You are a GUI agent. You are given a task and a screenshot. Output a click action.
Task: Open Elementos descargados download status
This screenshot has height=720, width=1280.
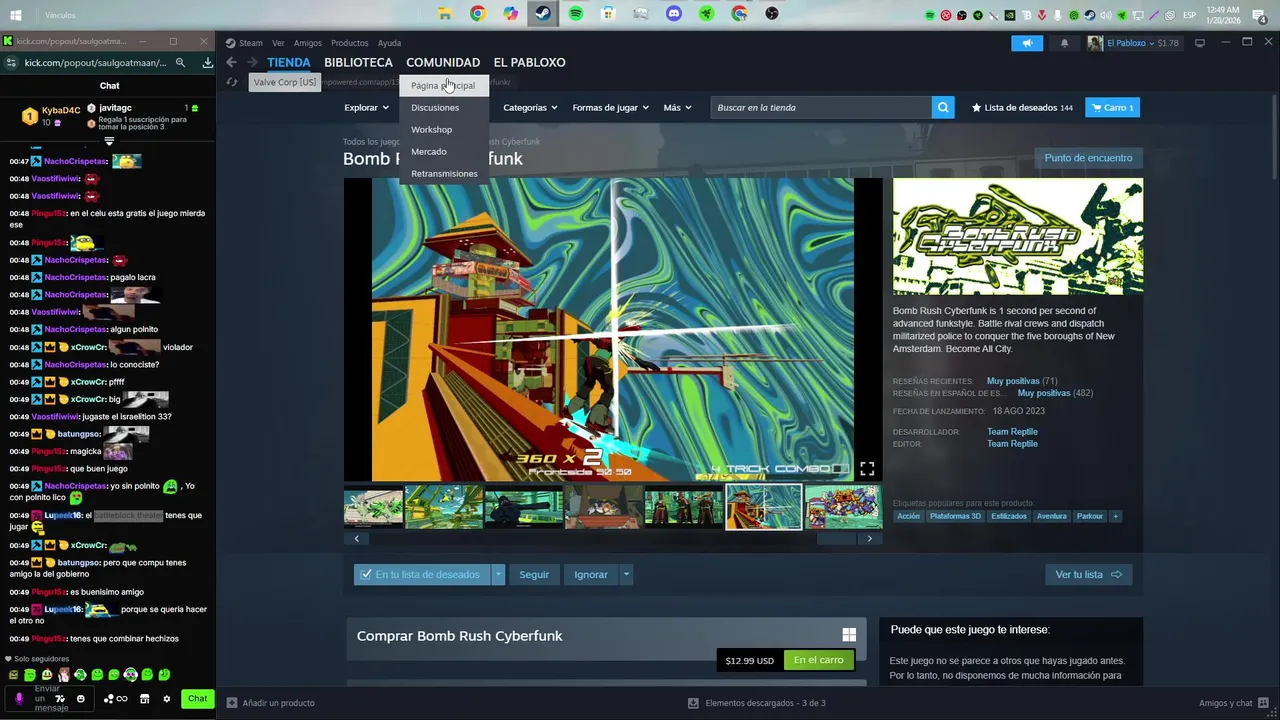click(757, 703)
